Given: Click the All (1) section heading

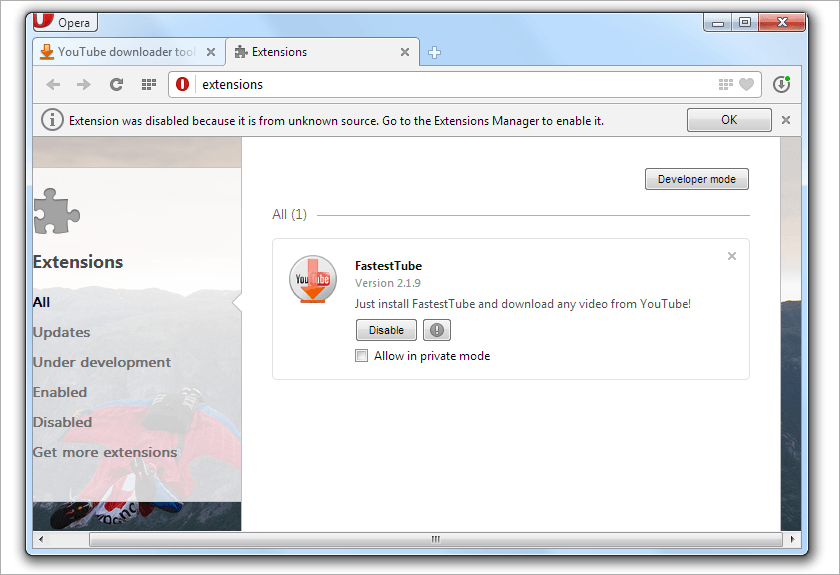Looking at the screenshot, I should [289, 214].
